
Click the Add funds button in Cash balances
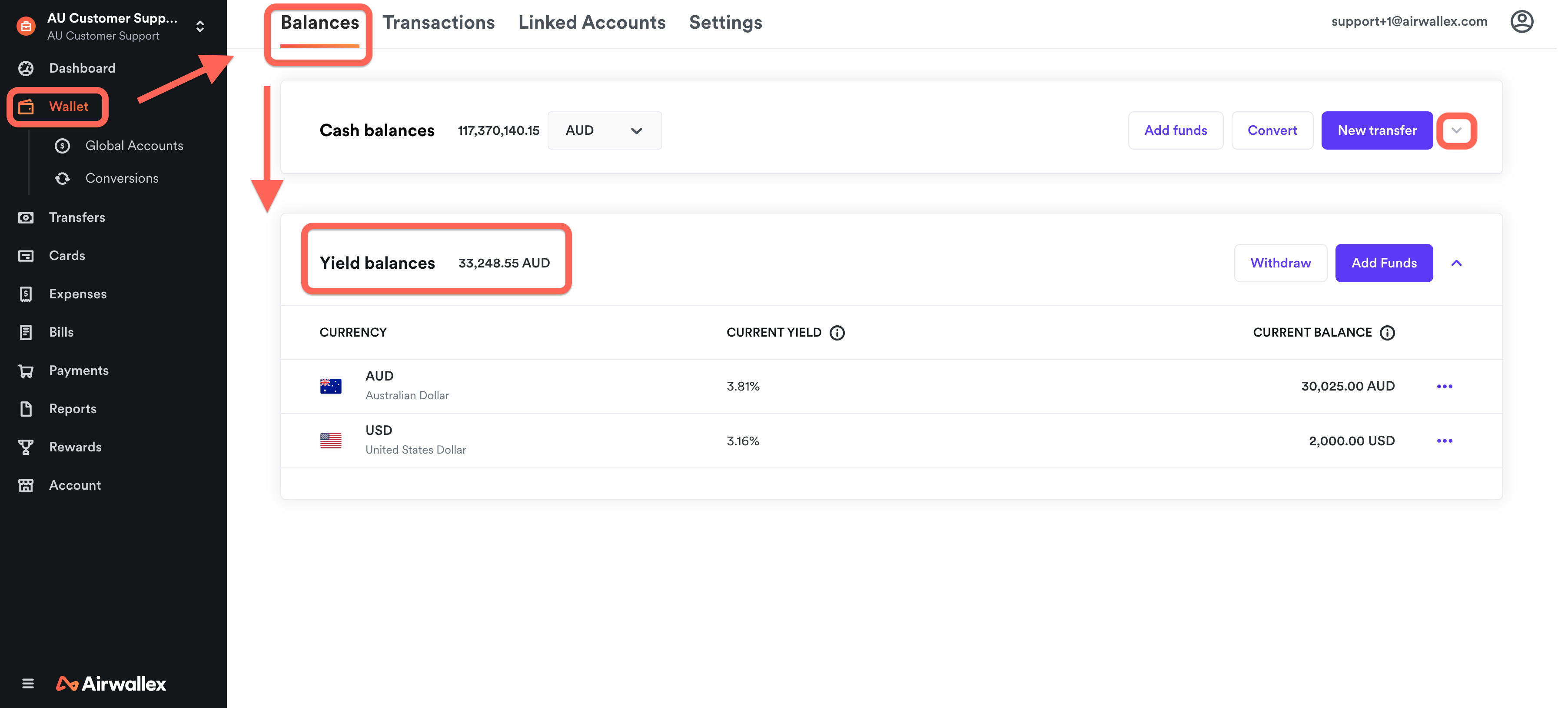[1176, 130]
